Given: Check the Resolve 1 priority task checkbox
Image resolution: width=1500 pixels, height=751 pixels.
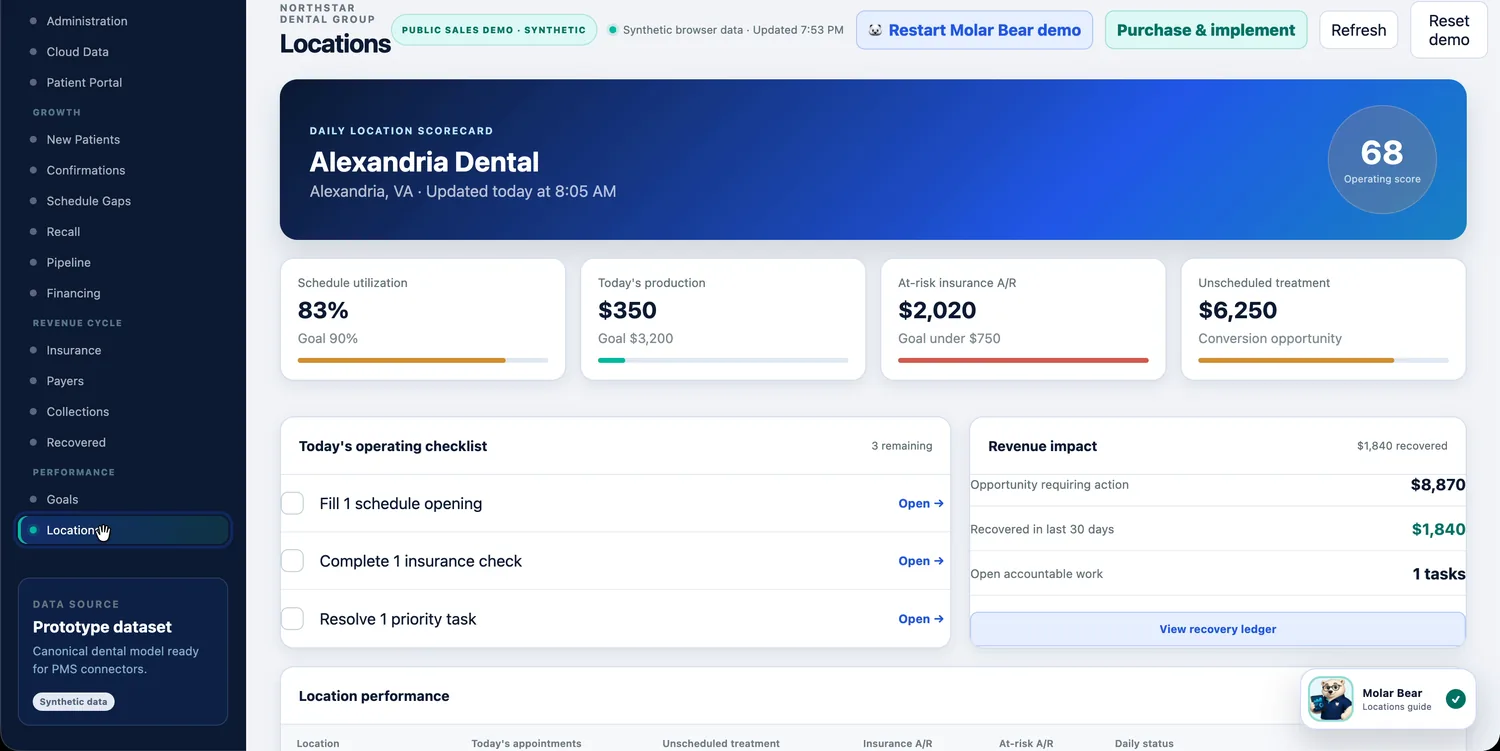Looking at the screenshot, I should [x=292, y=619].
